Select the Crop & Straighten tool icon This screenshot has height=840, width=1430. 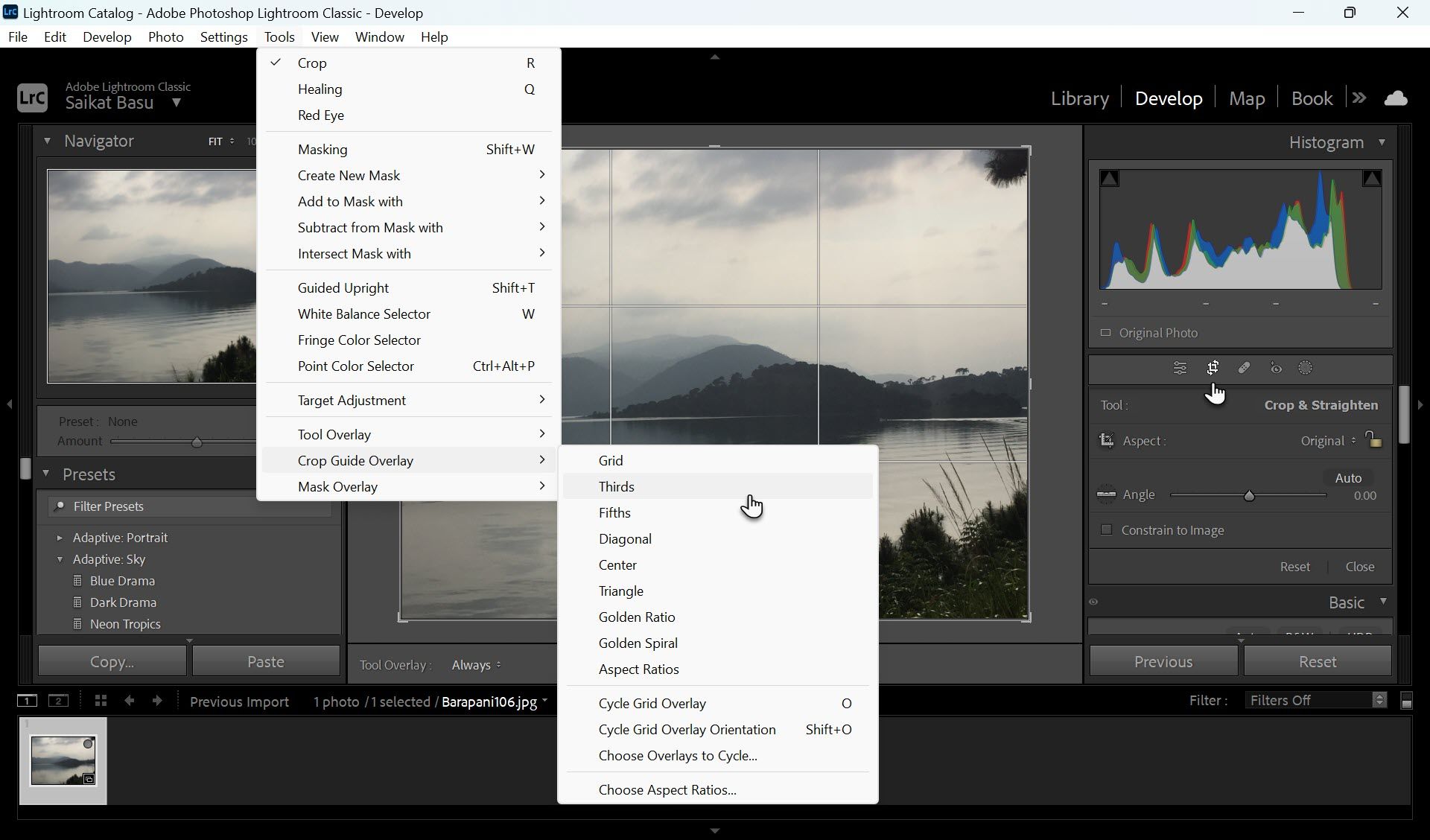point(1213,368)
